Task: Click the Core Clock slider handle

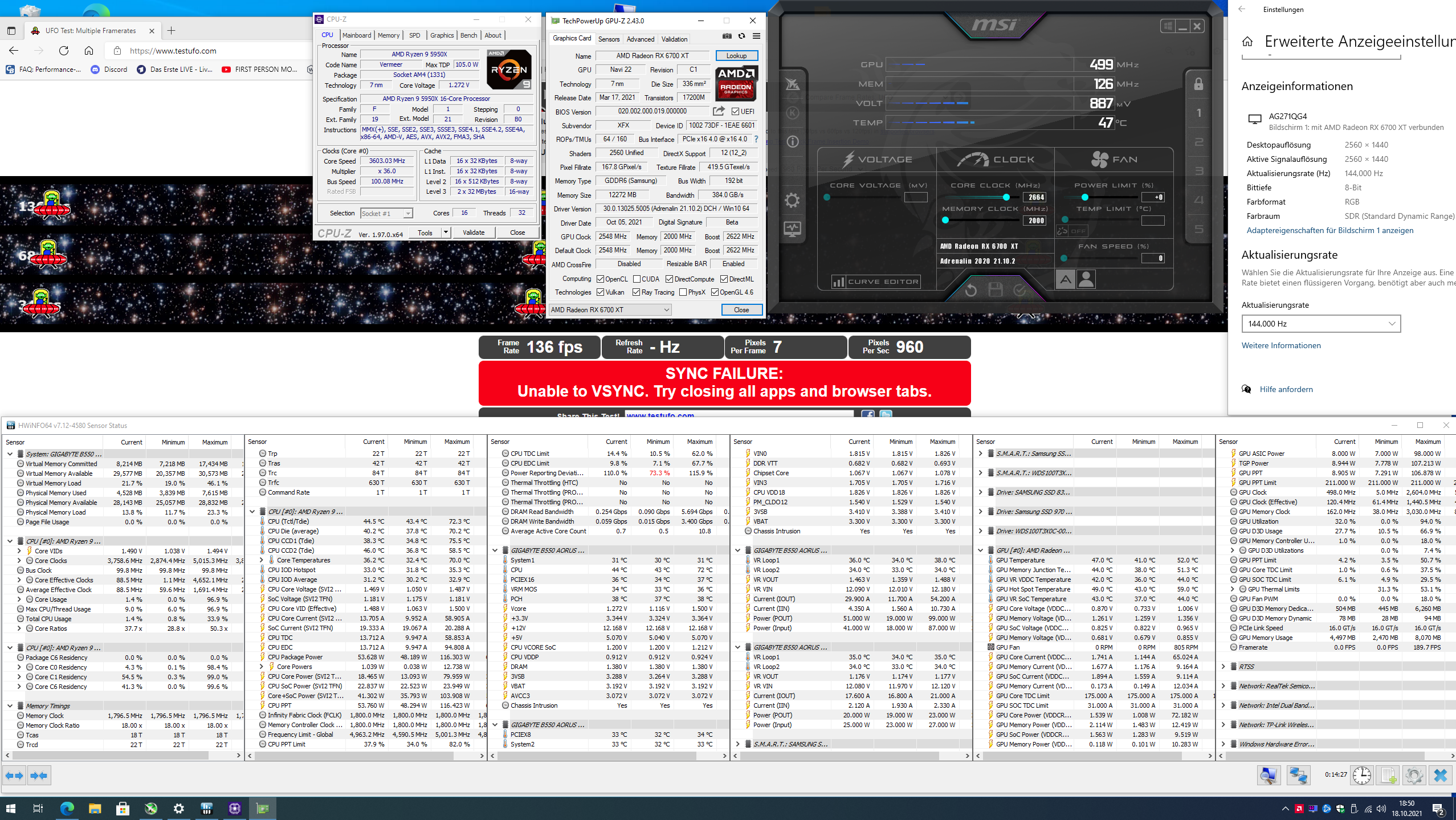Action: (1006, 197)
